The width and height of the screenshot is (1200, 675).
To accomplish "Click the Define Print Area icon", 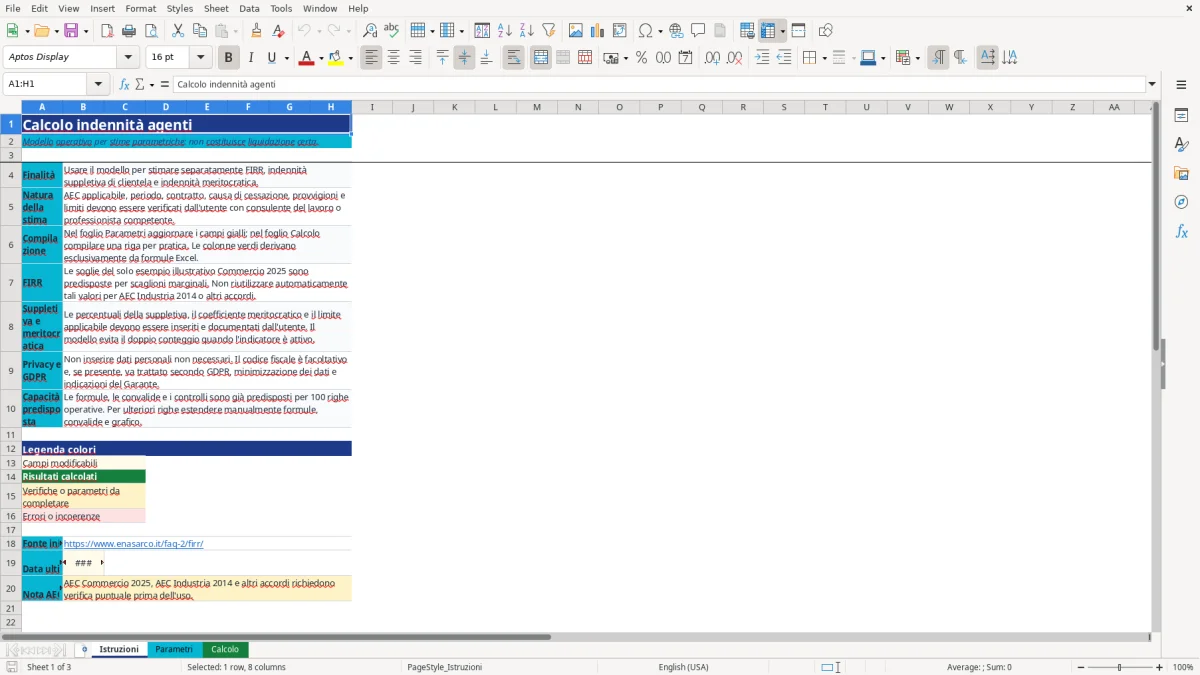I will (x=748, y=31).
